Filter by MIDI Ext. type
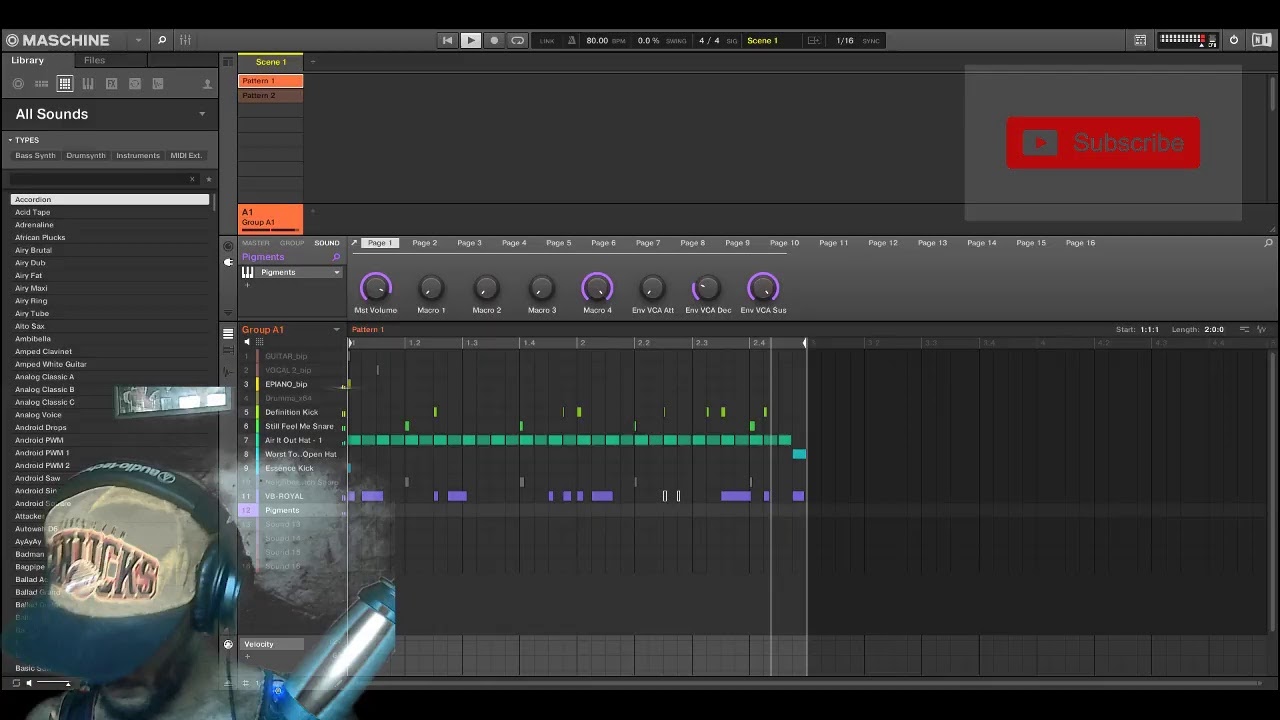Viewport: 1280px width, 720px height. coord(186,156)
